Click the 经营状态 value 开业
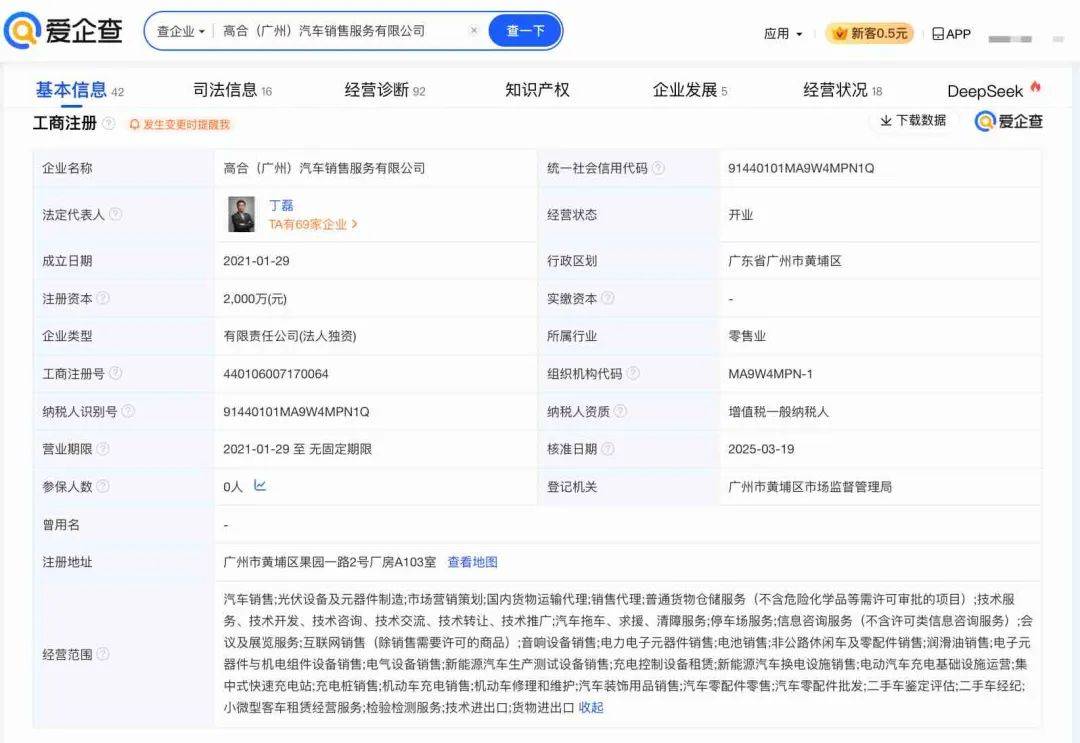 (740, 215)
